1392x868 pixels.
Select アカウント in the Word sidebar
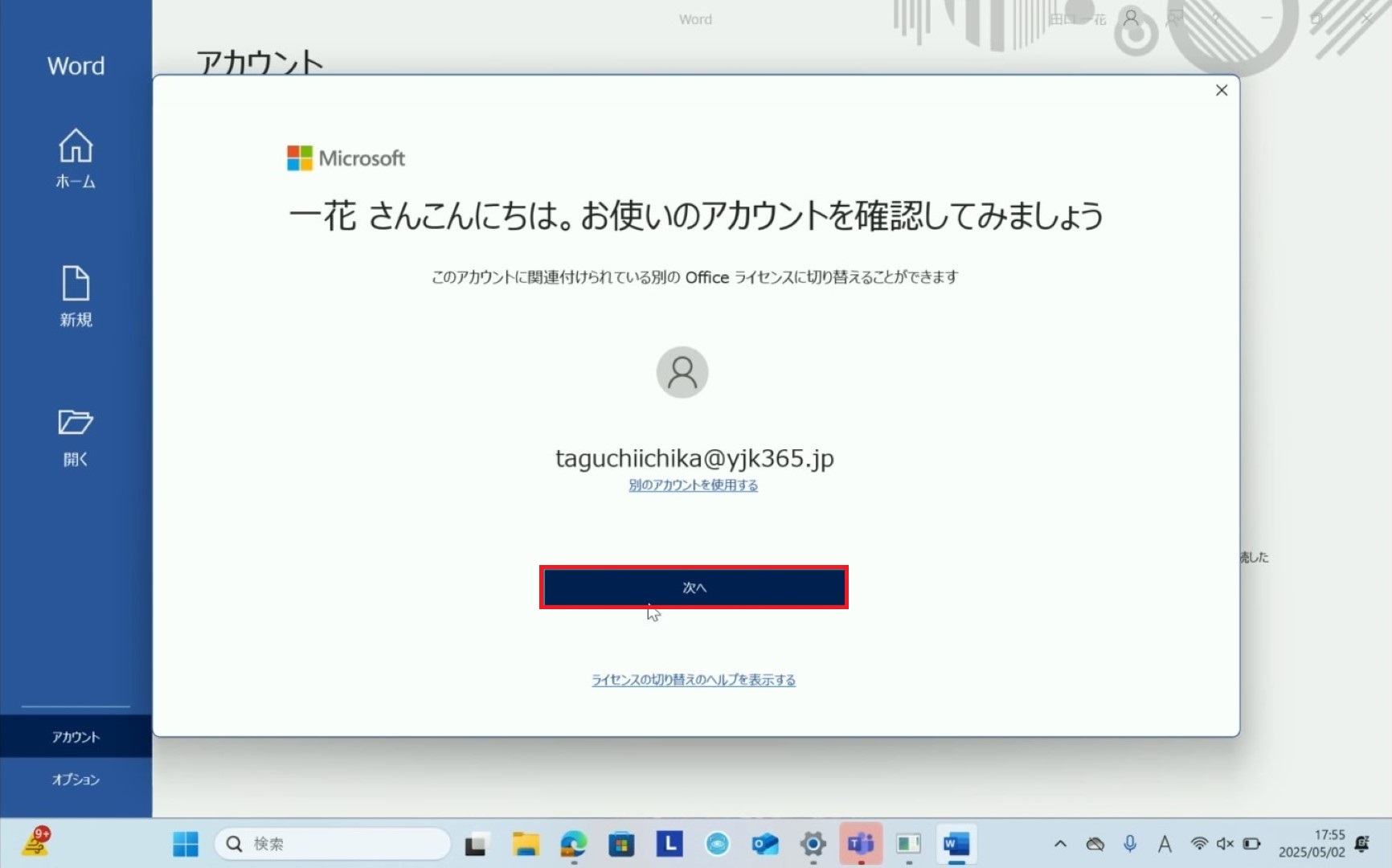(x=76, y=736)
